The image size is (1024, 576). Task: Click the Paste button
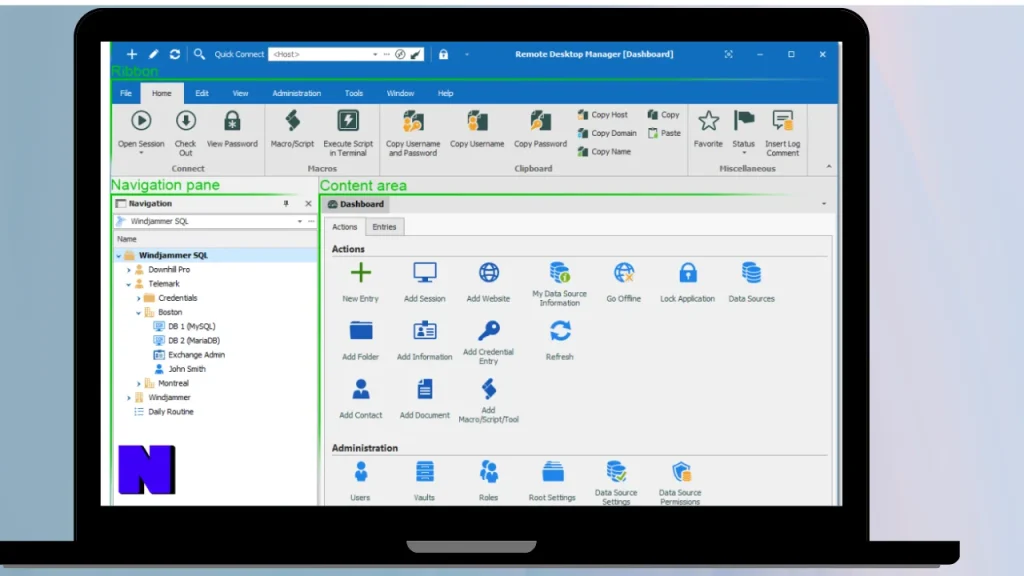point(664,133)
